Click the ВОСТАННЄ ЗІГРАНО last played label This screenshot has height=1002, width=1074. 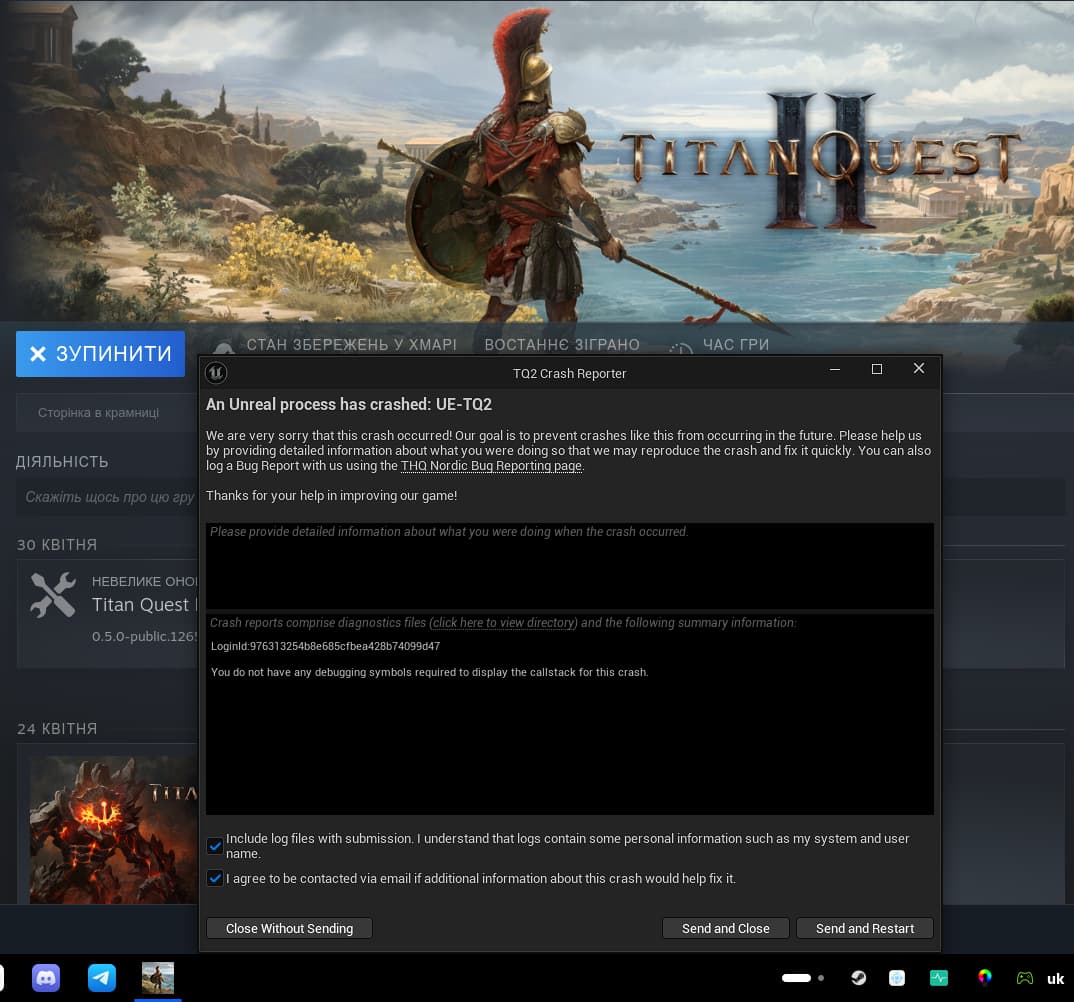click(x=562, y=345)
